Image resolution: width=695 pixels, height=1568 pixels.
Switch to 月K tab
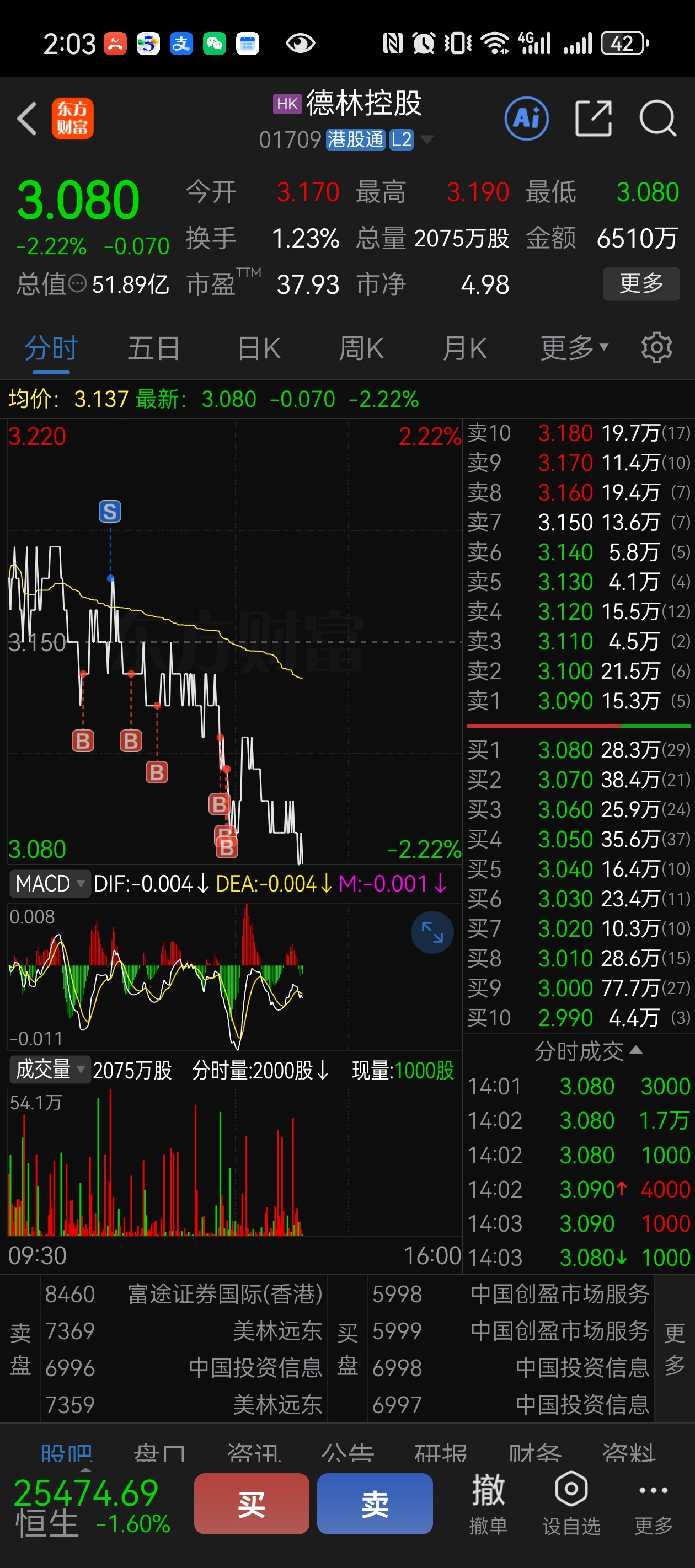coord(465,348)
